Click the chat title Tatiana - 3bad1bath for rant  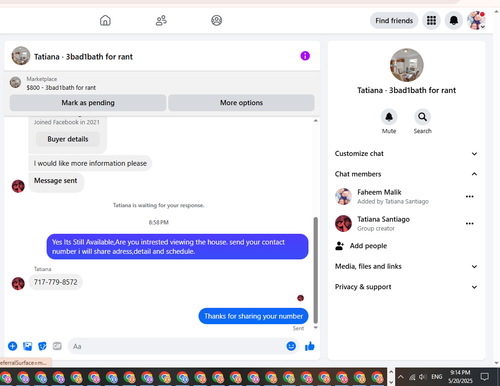pyautogui.click(x=83, y=57)
